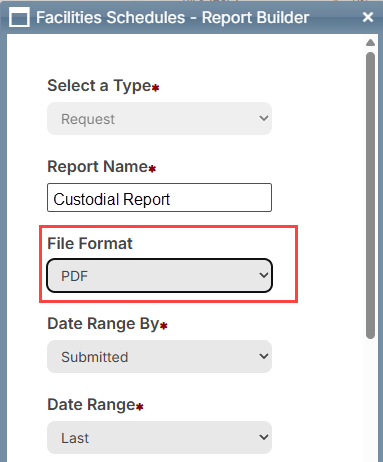Screen dimensions: 383x462
Task: Close the Report Builder dialog
Action: [368, 17]
